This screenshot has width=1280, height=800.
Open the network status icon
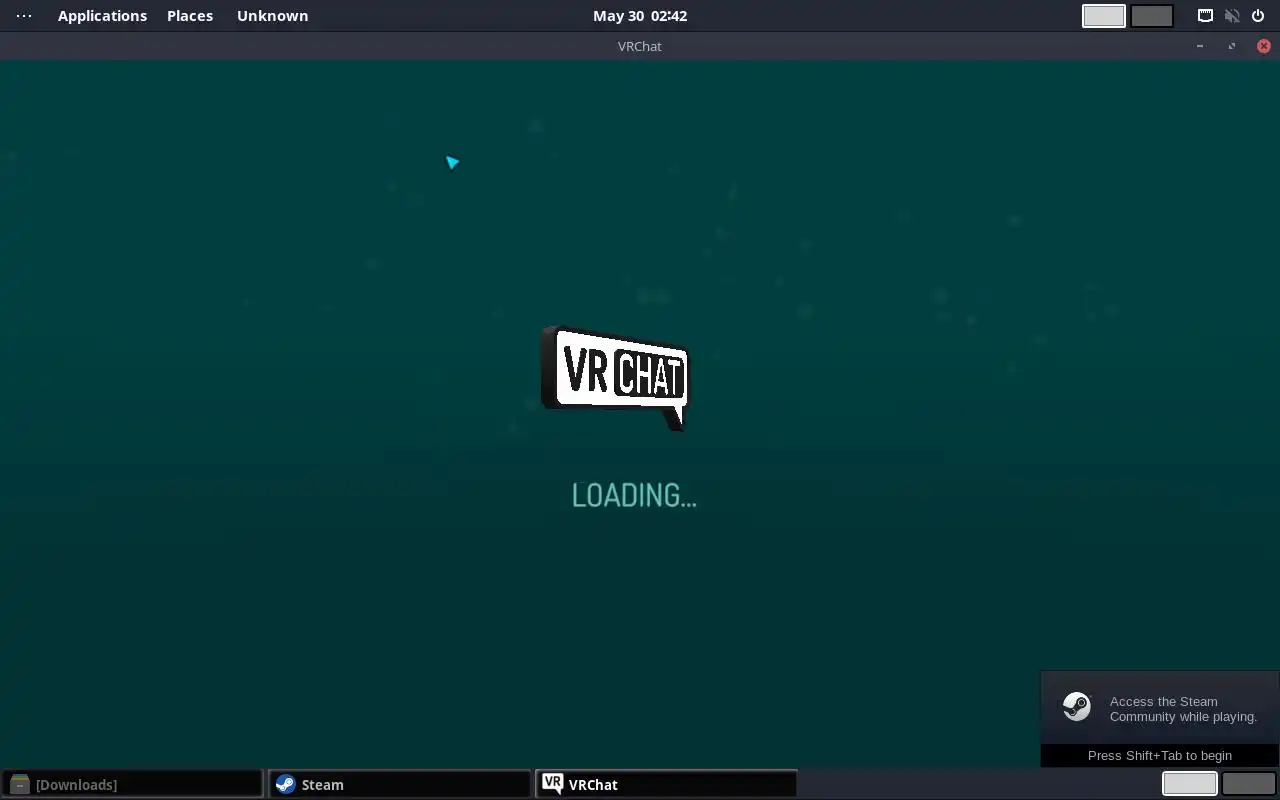pos(1206,16)
